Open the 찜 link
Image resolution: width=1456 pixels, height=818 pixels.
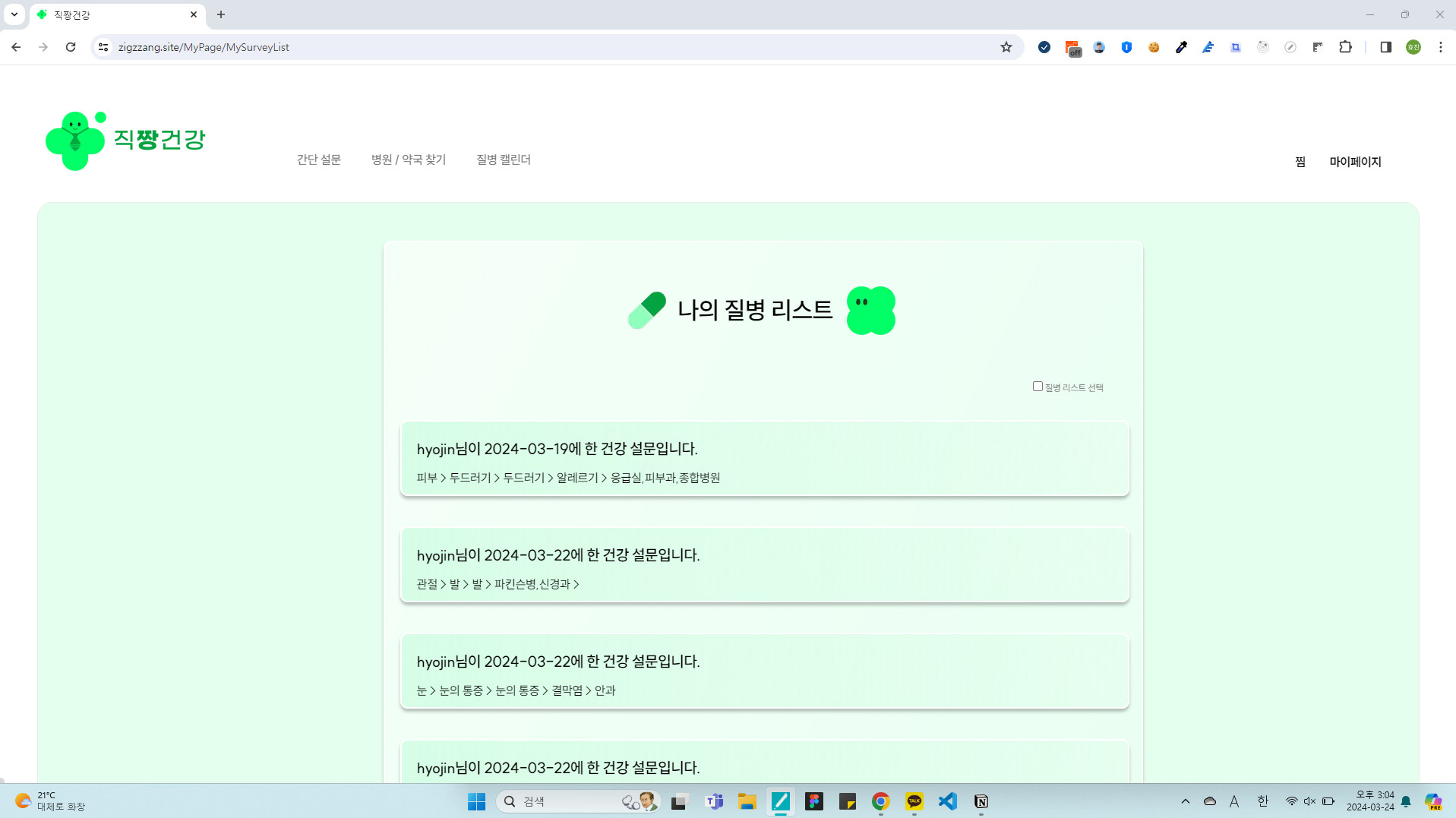click(x=1300, y=162)
